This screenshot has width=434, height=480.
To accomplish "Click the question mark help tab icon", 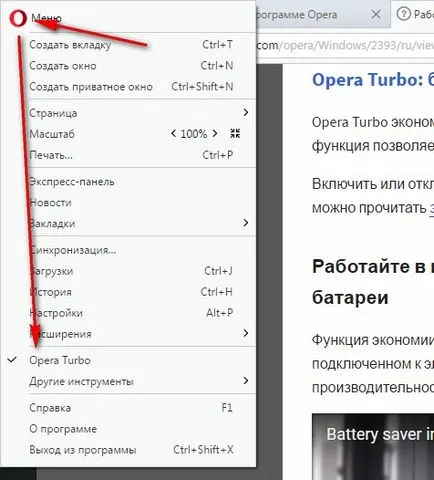I will tap(404, 14).
